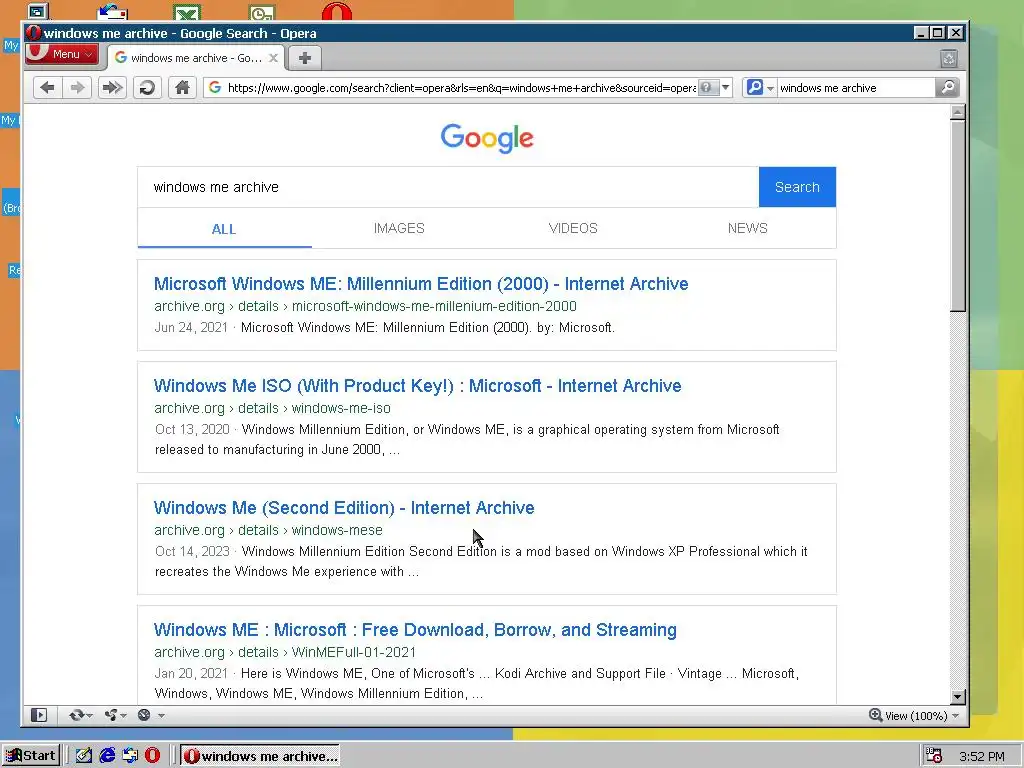The height and width of the screenshot is (768, 1024).
Task: Open the Opera Menu button
Action: coord(62,54)
